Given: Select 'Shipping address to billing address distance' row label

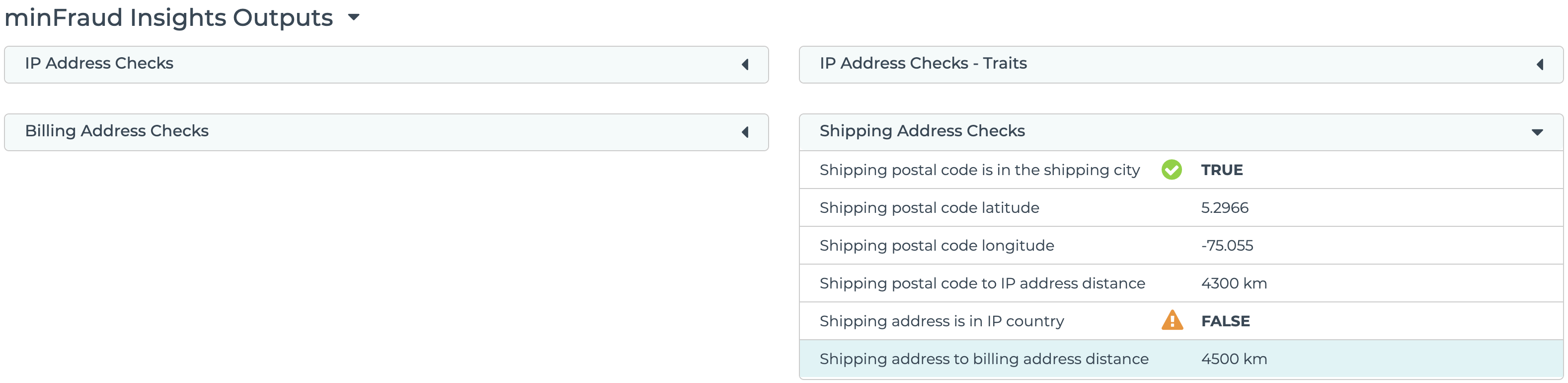Looking at the screenshot, I should tap(984, 359).
